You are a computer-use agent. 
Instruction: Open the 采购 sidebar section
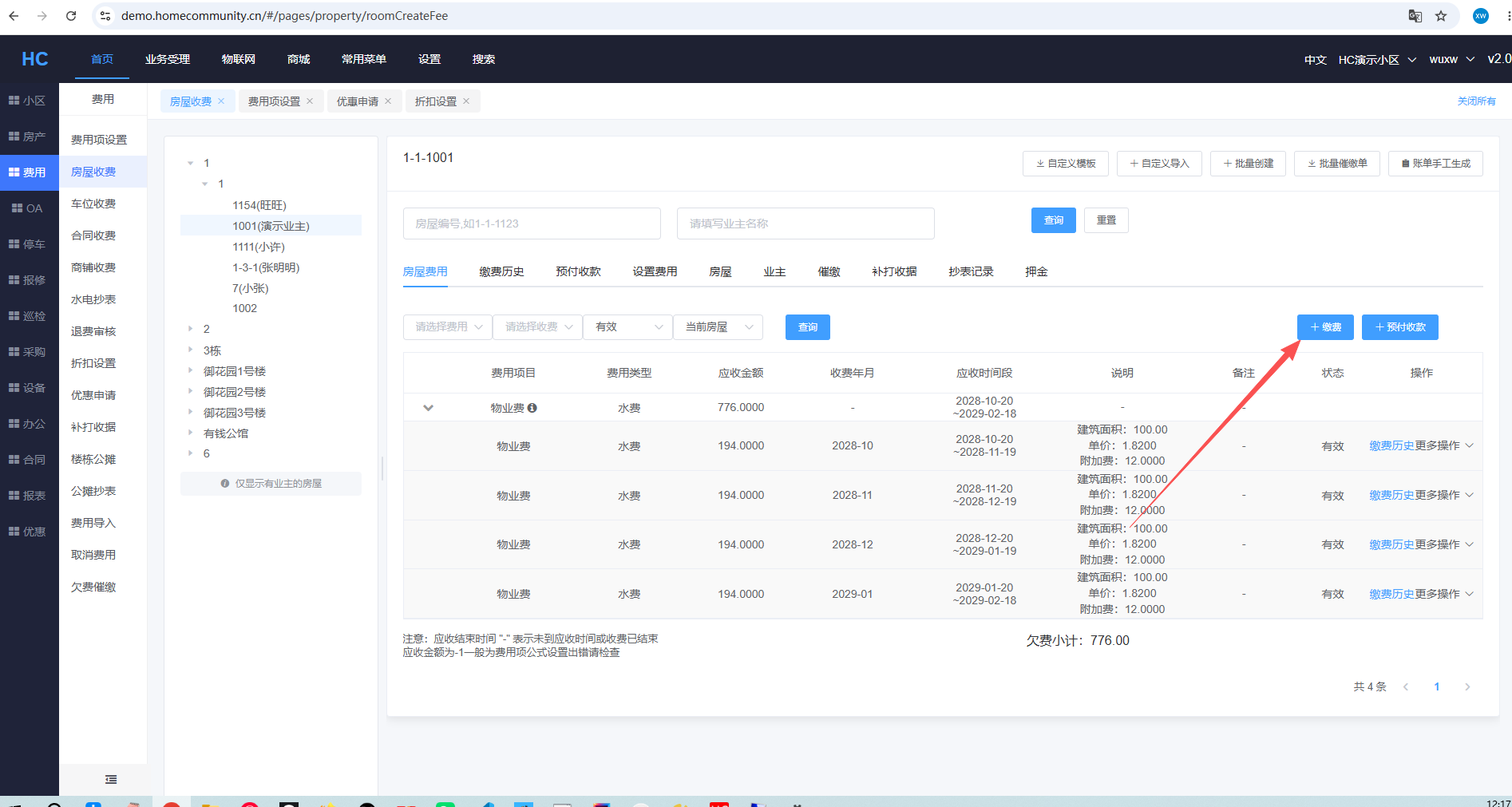click(29, 352)
